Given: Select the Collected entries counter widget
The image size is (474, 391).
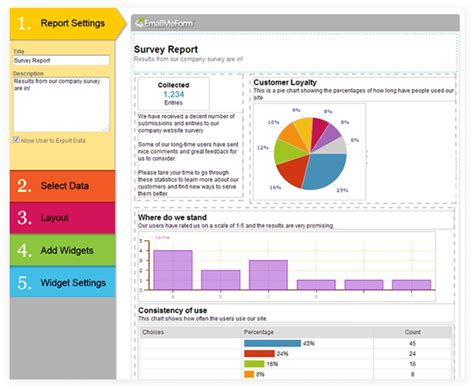Looking at the screenshot, I should [174, 94].
